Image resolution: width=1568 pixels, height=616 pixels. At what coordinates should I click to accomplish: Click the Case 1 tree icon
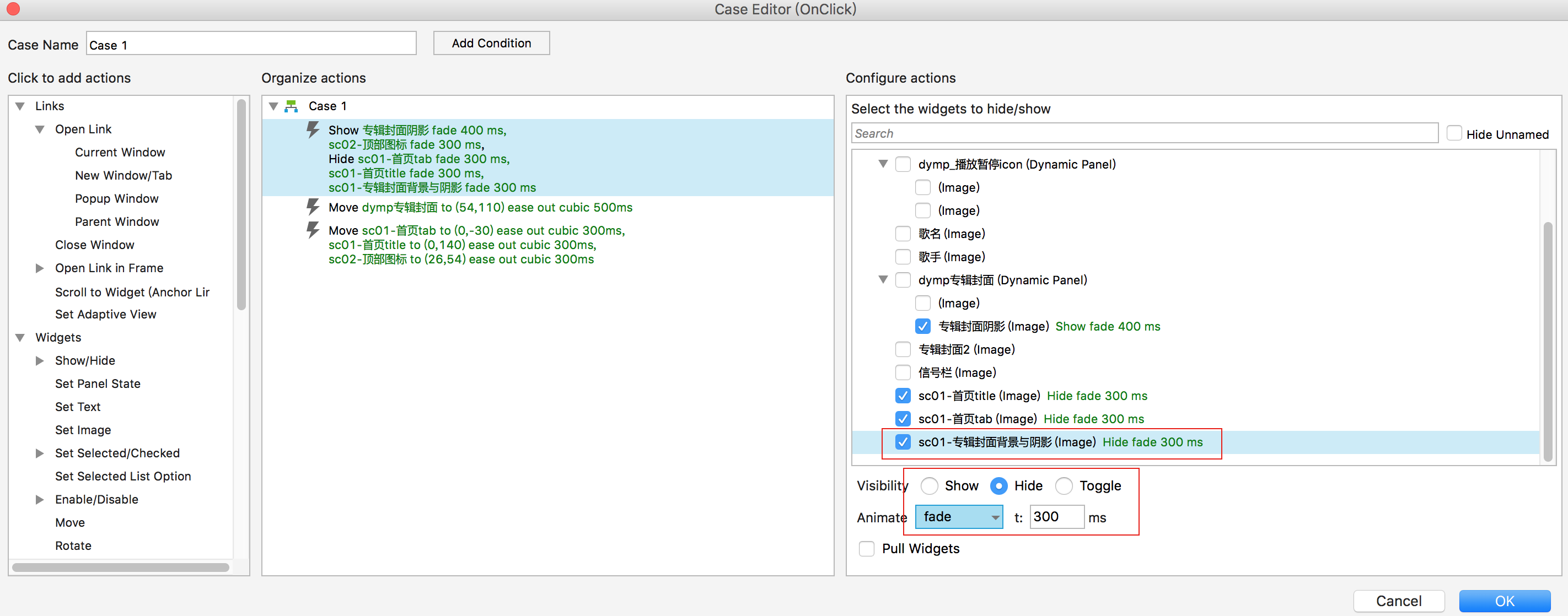pyautogui.click(x=292, y=106)
